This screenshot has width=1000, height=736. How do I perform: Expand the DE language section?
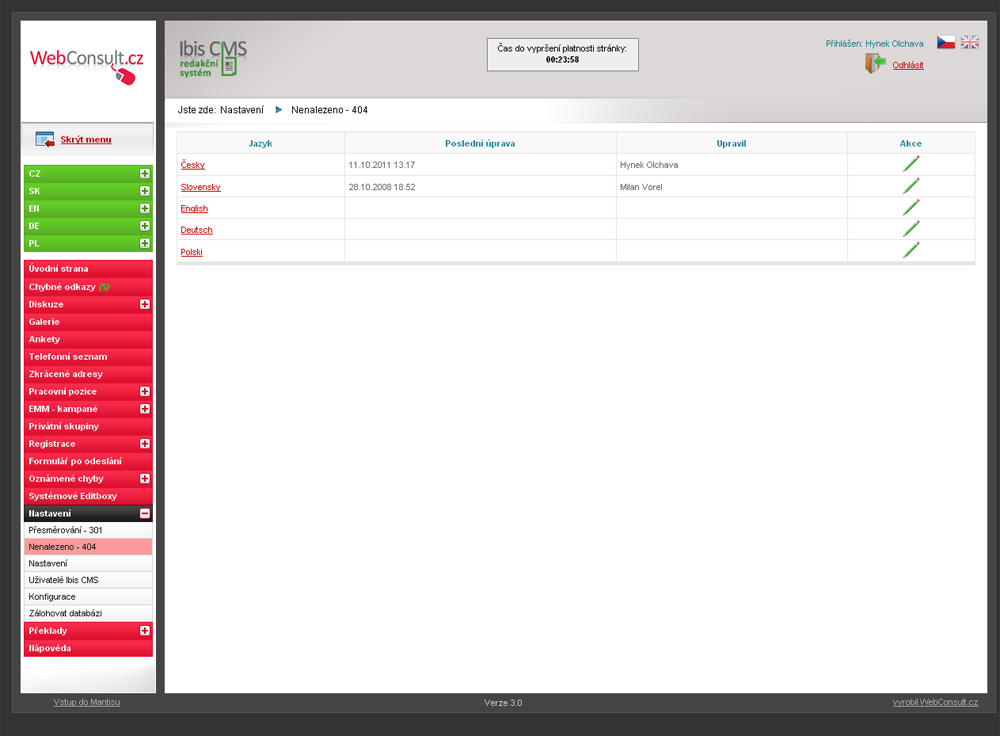click(145, 226)
